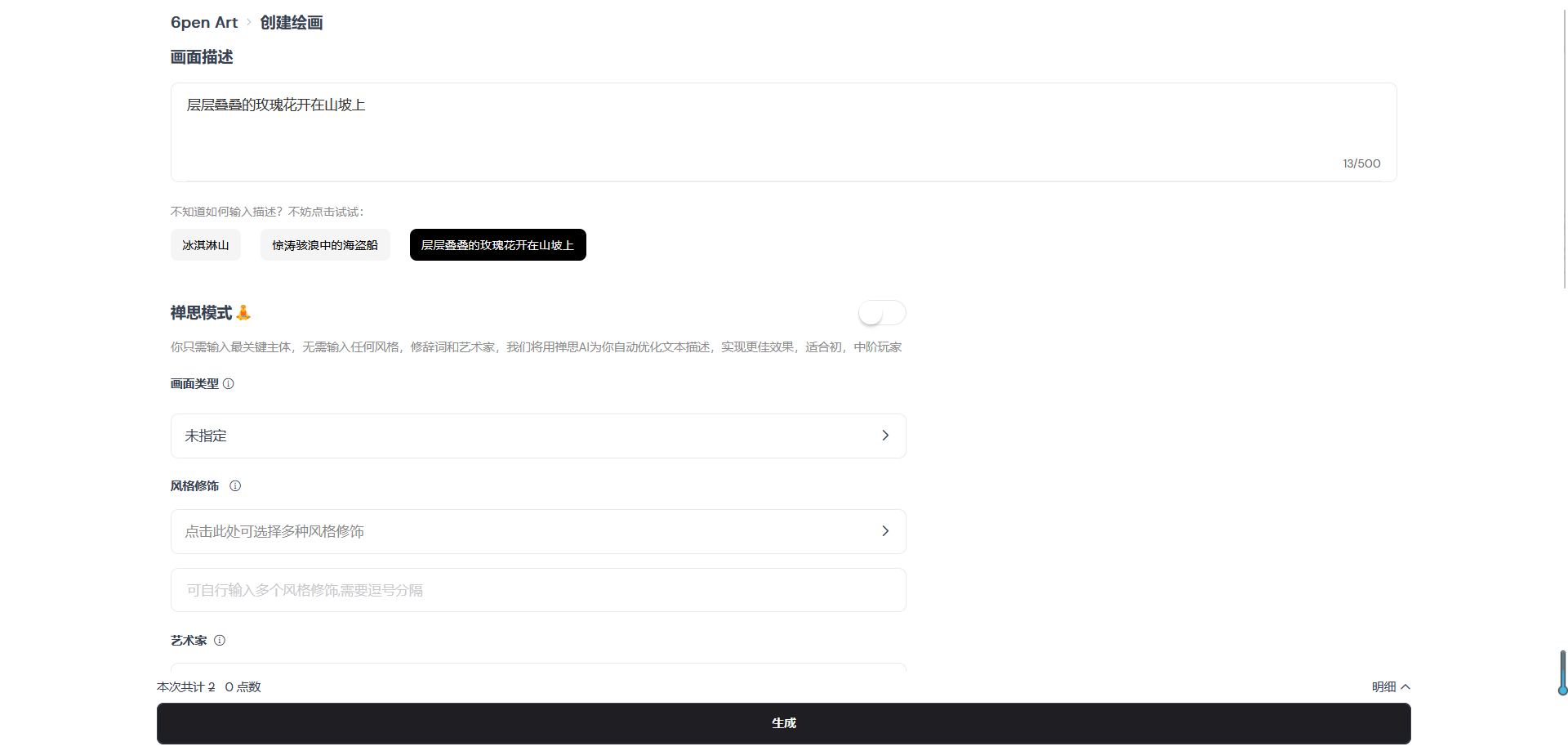This screenshot has width=1568, height=751.
Task: Open the 画面类型 selector showing 未指定
Action: [538, 436]
